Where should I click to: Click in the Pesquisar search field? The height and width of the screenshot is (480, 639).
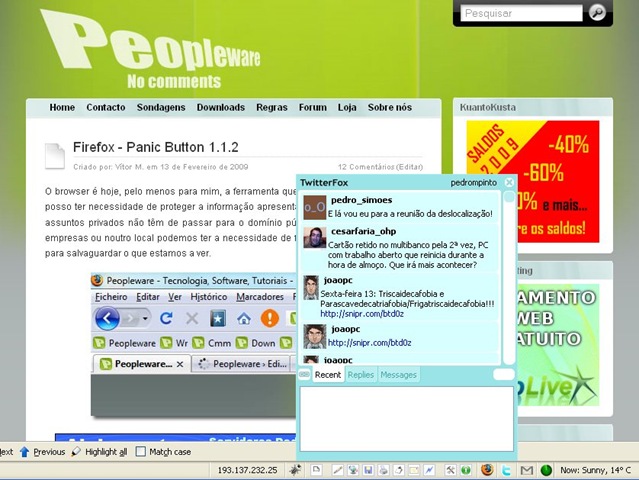pos(521,13)
